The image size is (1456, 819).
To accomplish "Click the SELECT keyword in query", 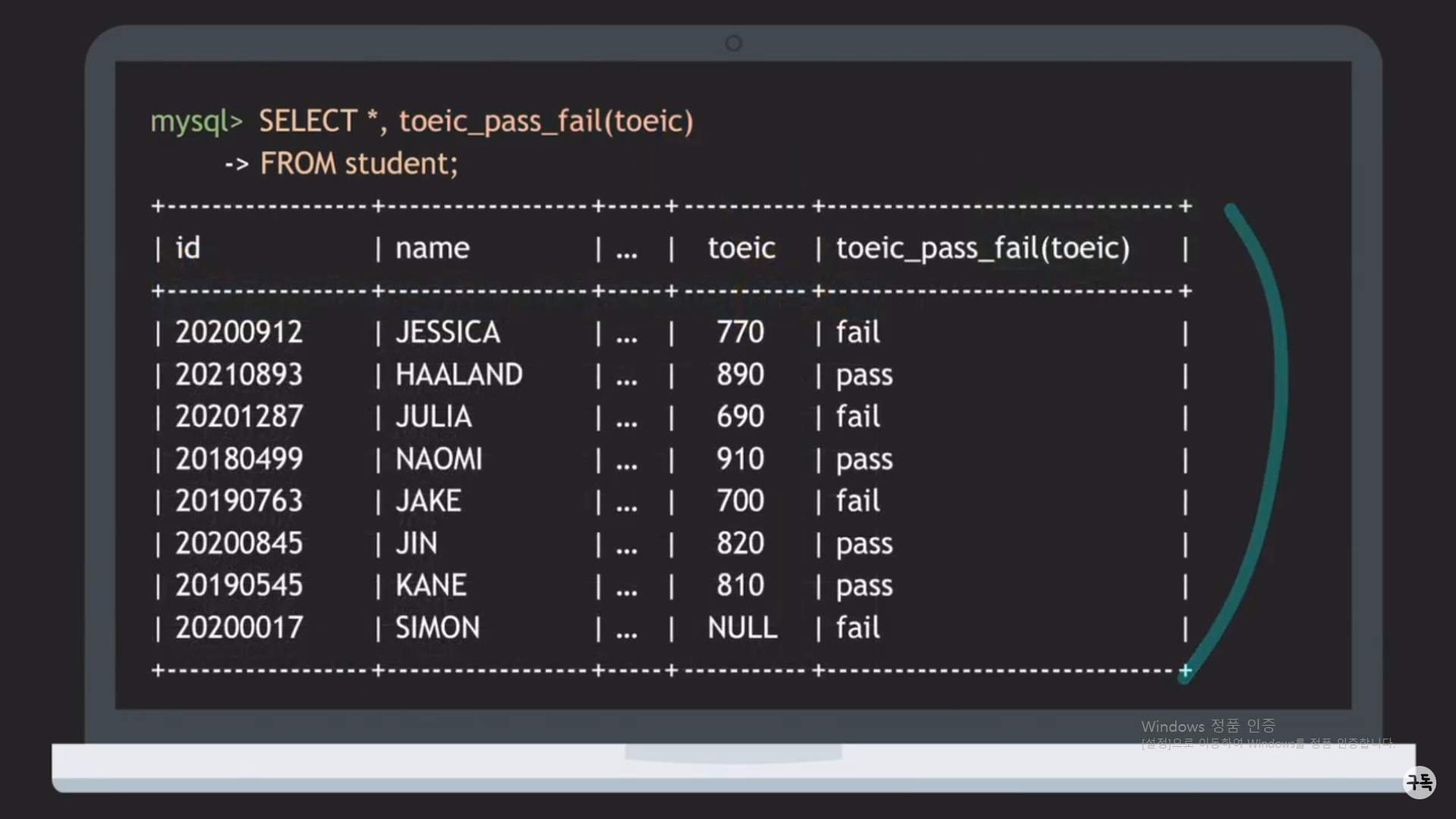I will coord(308,121).
